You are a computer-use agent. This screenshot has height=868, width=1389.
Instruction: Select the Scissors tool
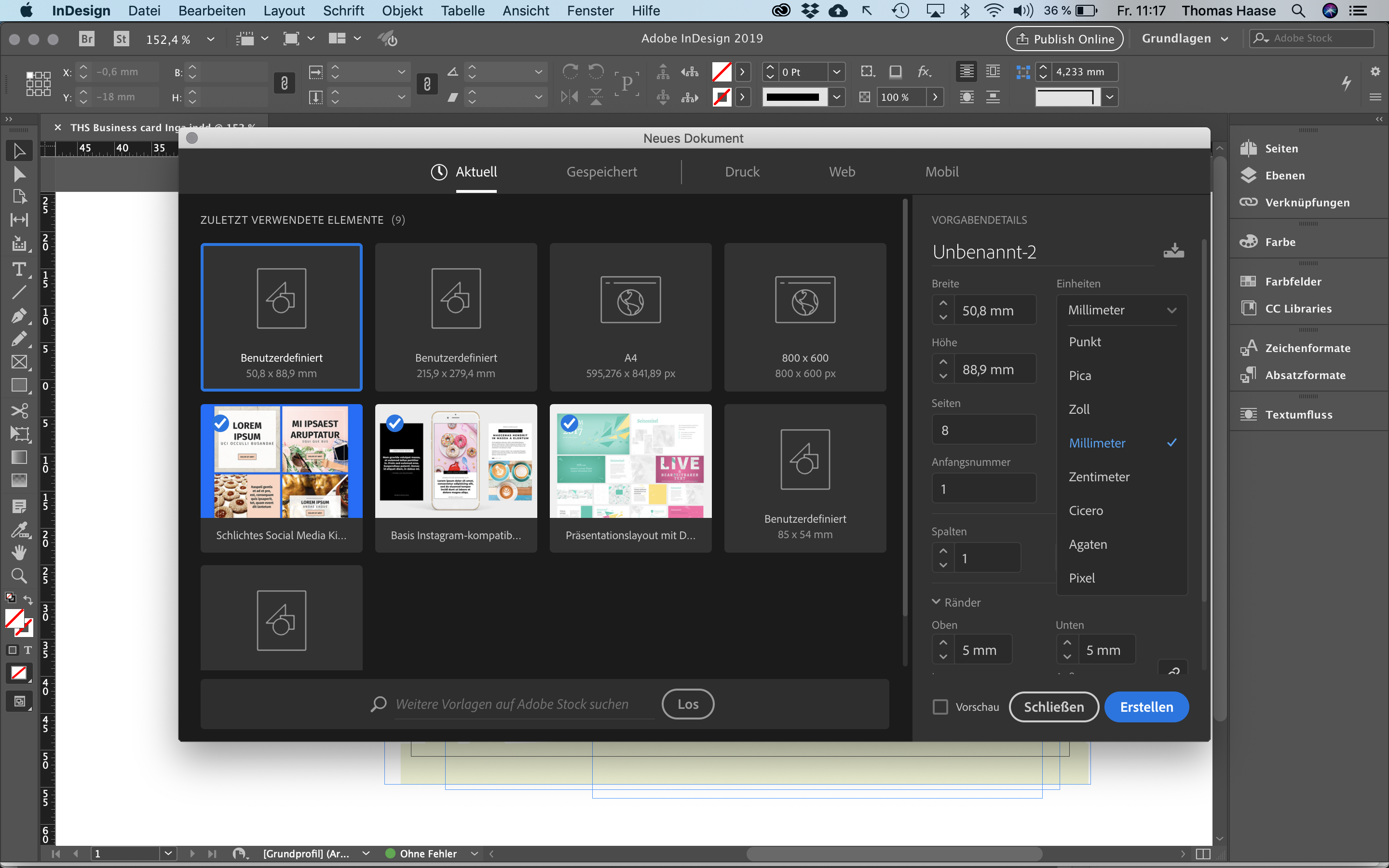[x=19, y=410]
